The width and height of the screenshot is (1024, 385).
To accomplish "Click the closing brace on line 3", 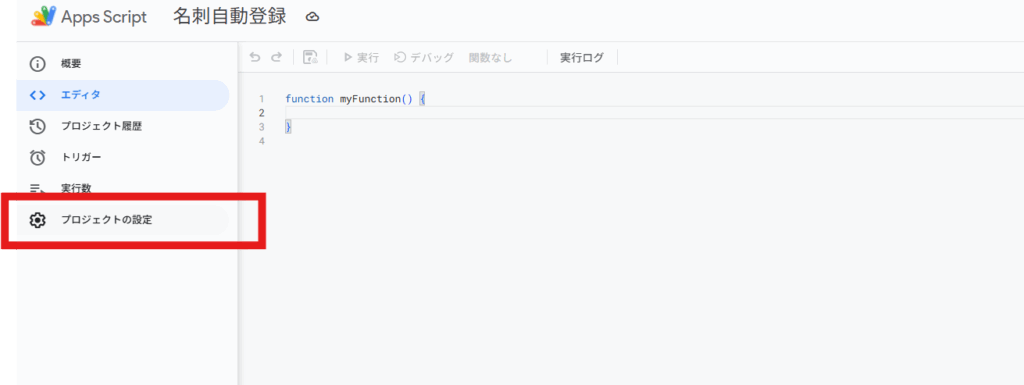I will click(288, 127).
